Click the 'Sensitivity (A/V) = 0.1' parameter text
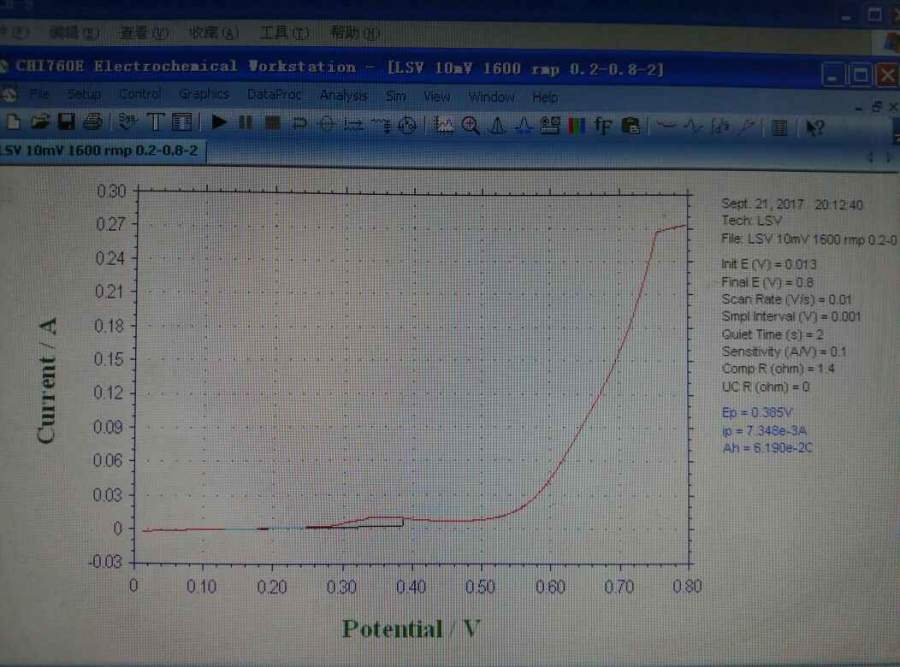This screenshot has height=667, width=900. 783,351
